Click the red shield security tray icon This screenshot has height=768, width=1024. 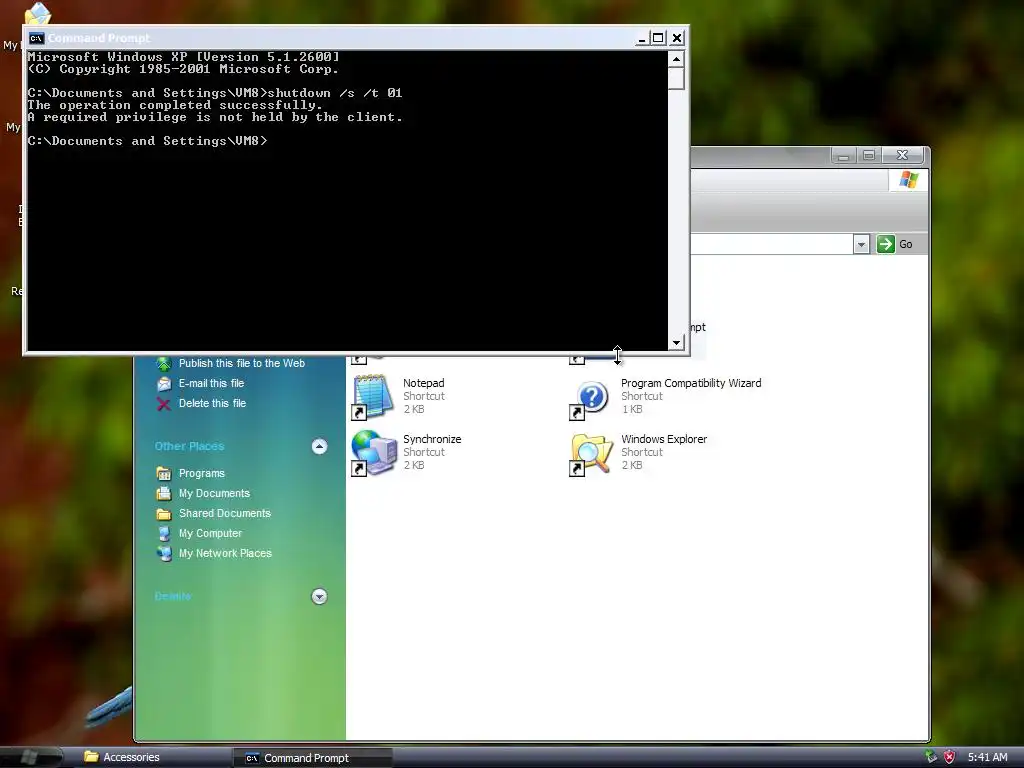(950, 757)
